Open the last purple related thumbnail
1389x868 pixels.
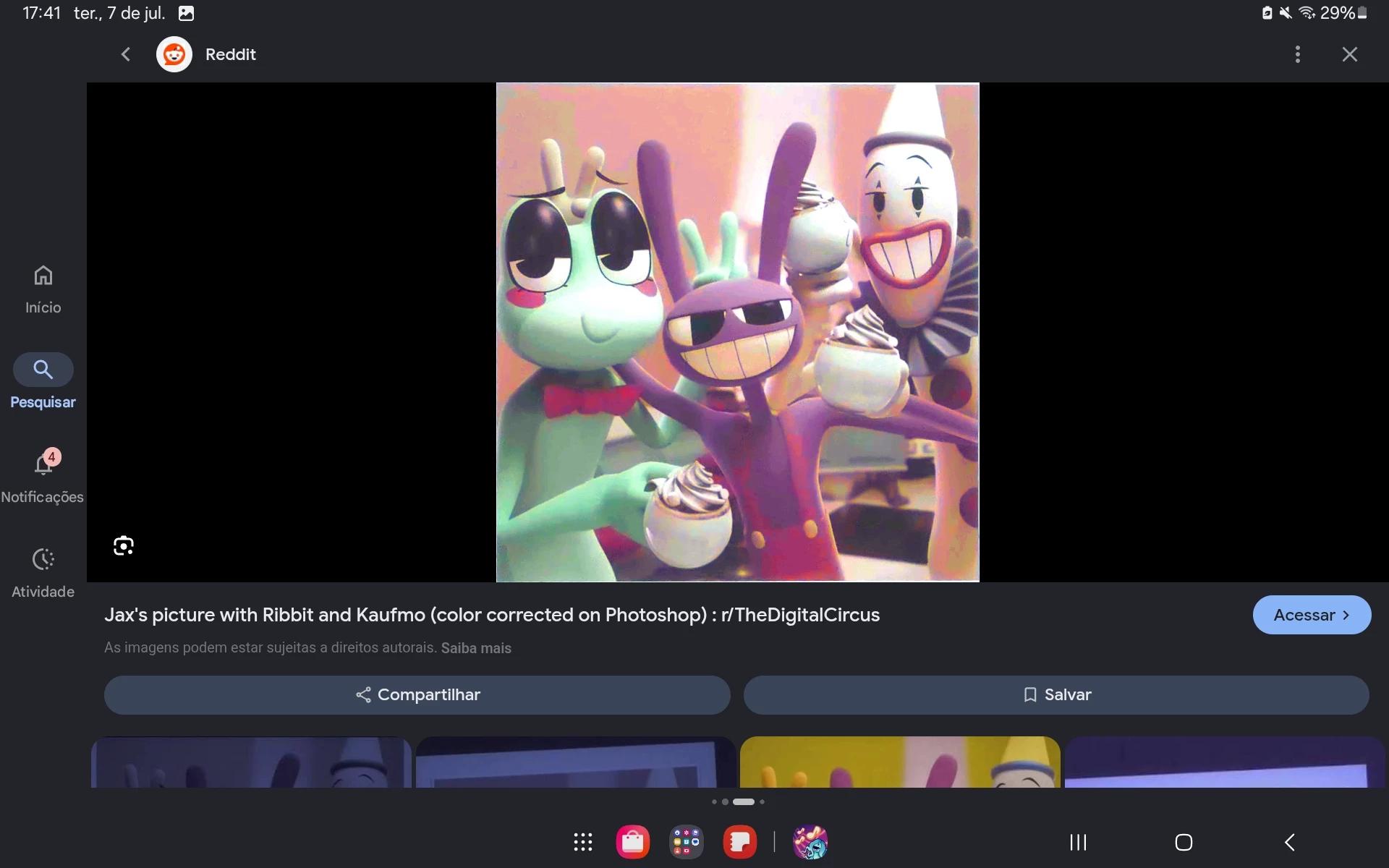click(x=1225, y=762)
